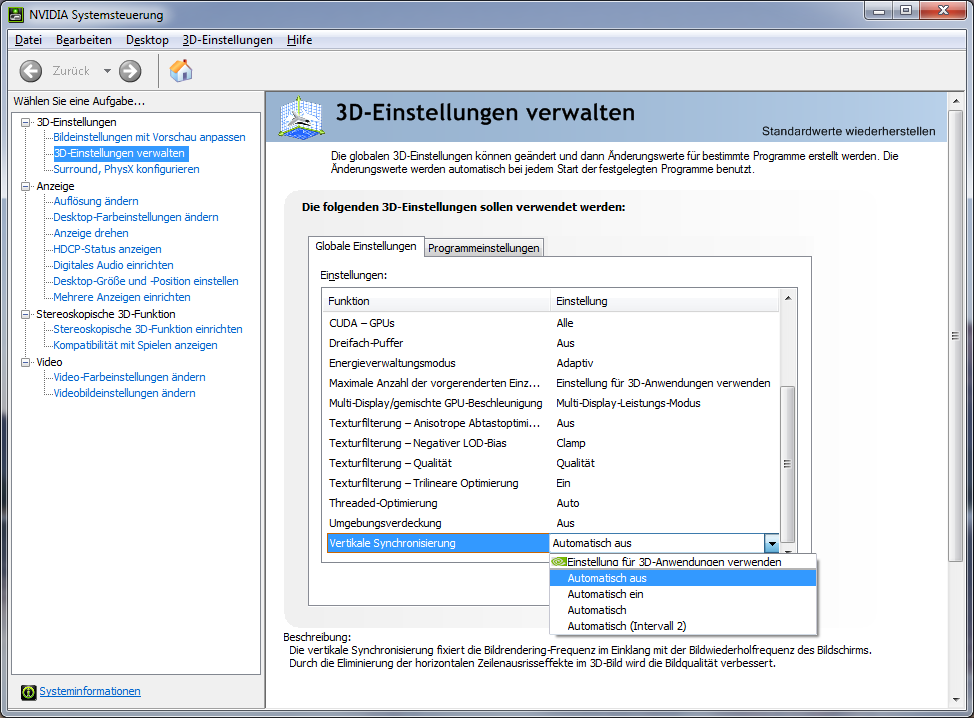The image size is (974, 718).
Task: Click Standardwerte wiederherstellen link
Action: click(x=848, y=131)
